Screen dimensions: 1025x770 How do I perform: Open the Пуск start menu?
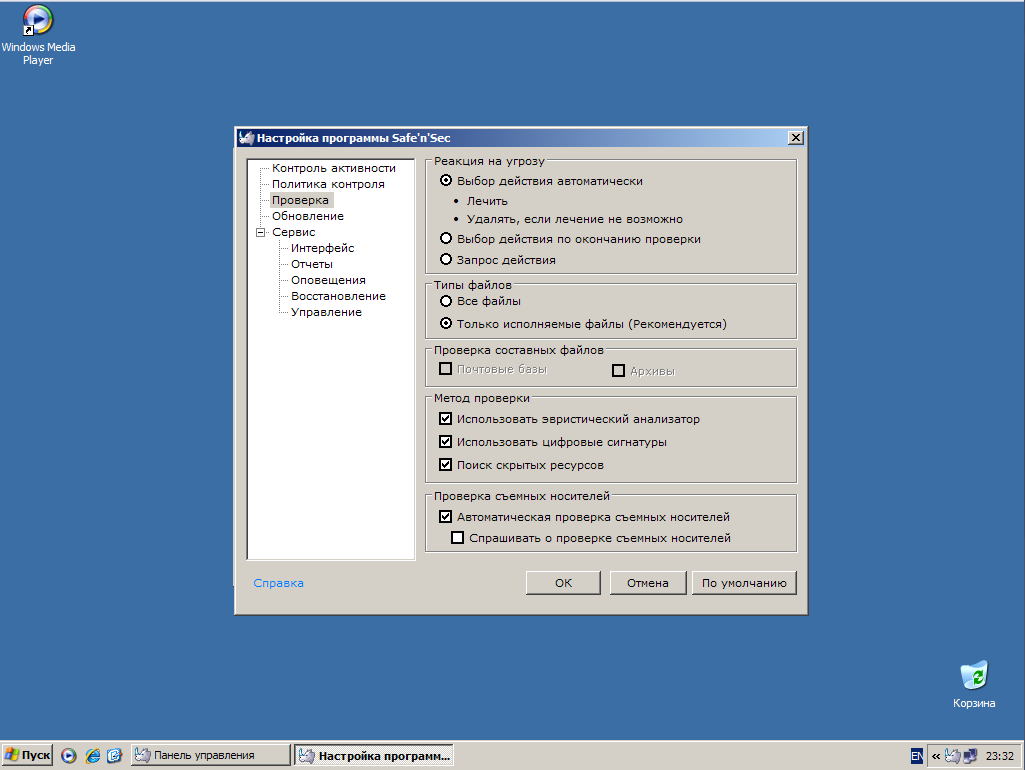point(27,755)
